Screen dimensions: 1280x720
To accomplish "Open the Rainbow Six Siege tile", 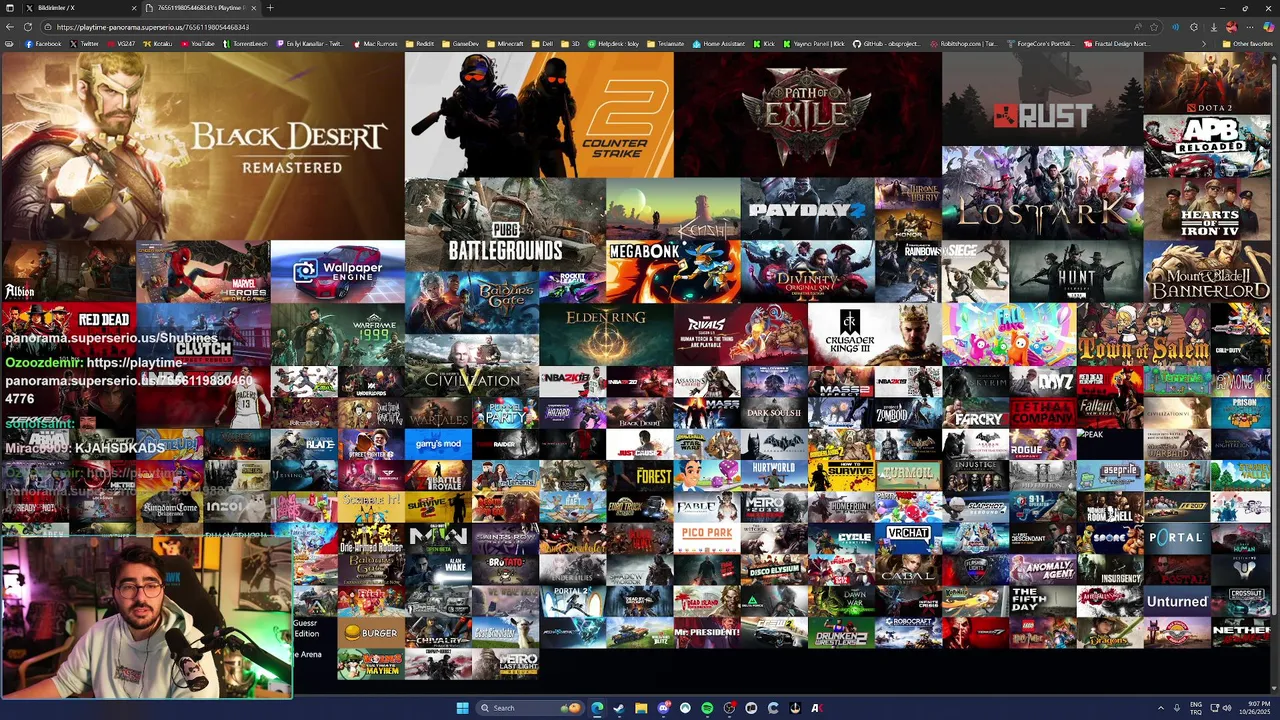I will [941, 271].
